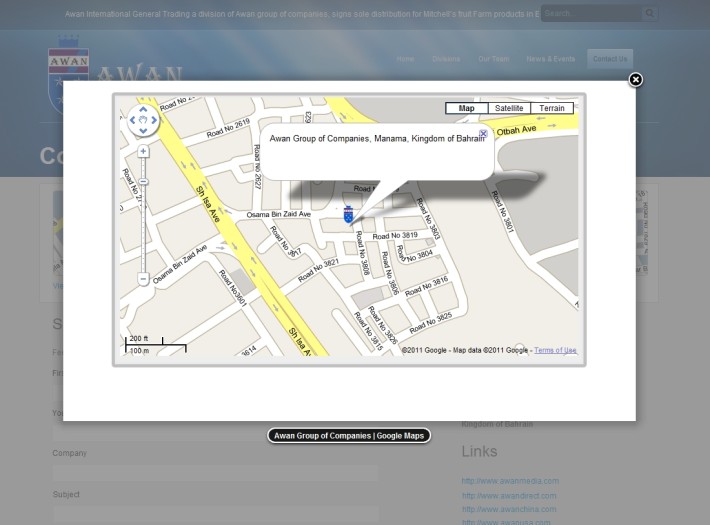Click the map zoom out minus button
The height and width of the screenshot is (525, 710).
click(144, 279)
